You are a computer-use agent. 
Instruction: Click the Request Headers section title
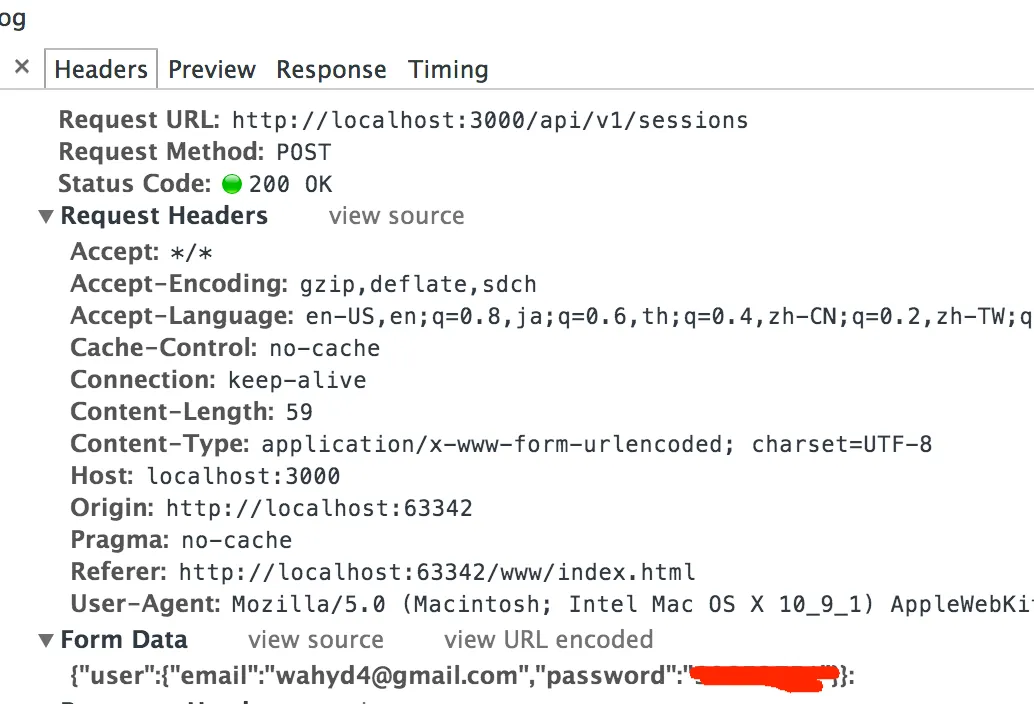coord(164,216)
